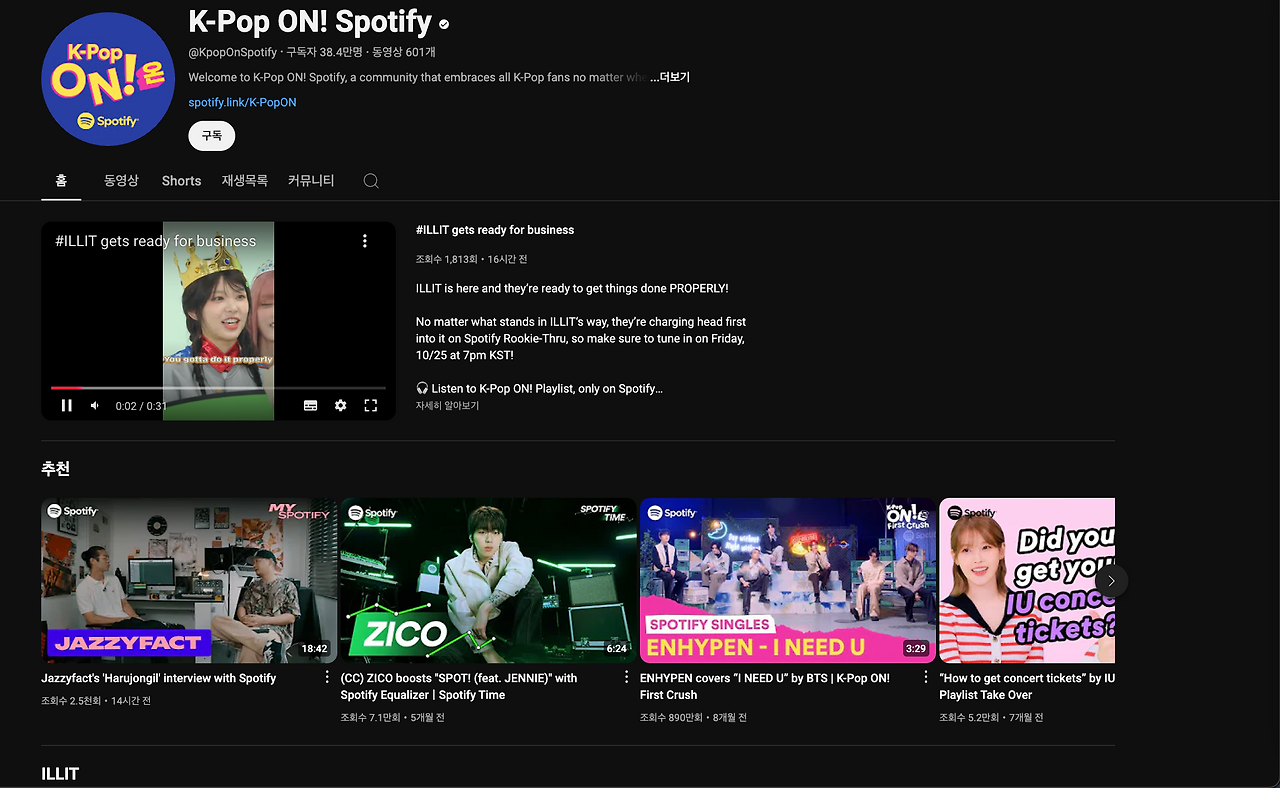Toggle subtitles on the featured video
Screen dimensions: 1280x788
click(x=311, y=405)
